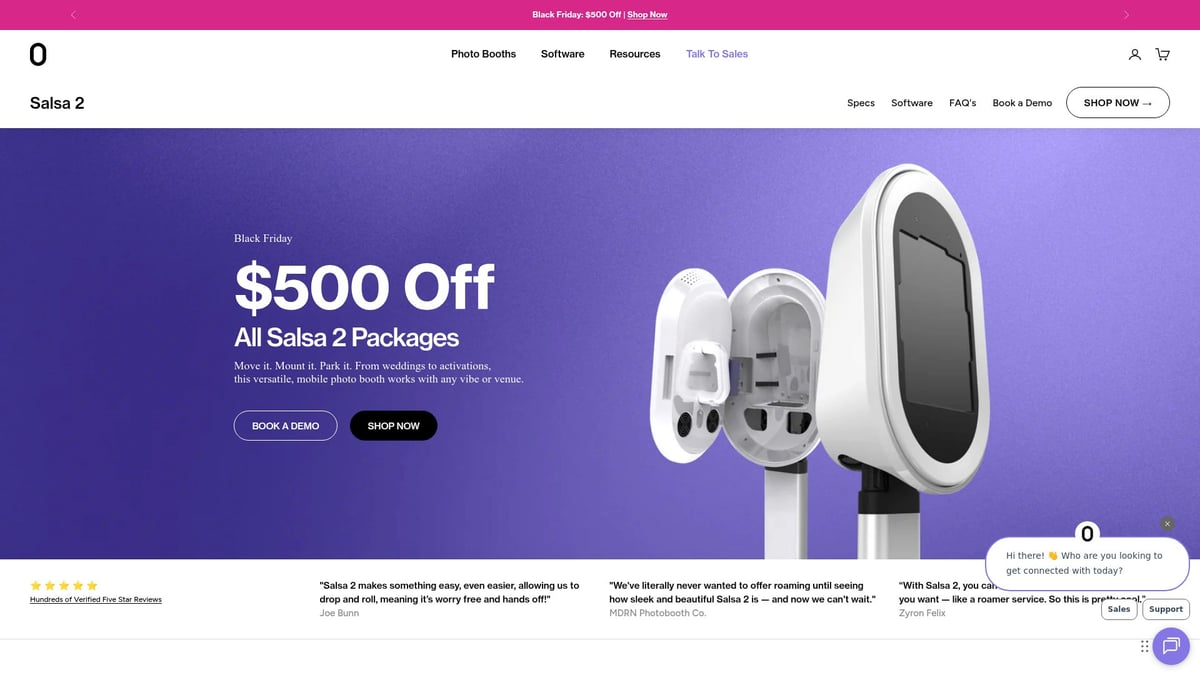This screenshot has height=675, width=1200.
Task: Expand the Photo Booths menu
Action: pyautogui.click(x=483, y=54)
